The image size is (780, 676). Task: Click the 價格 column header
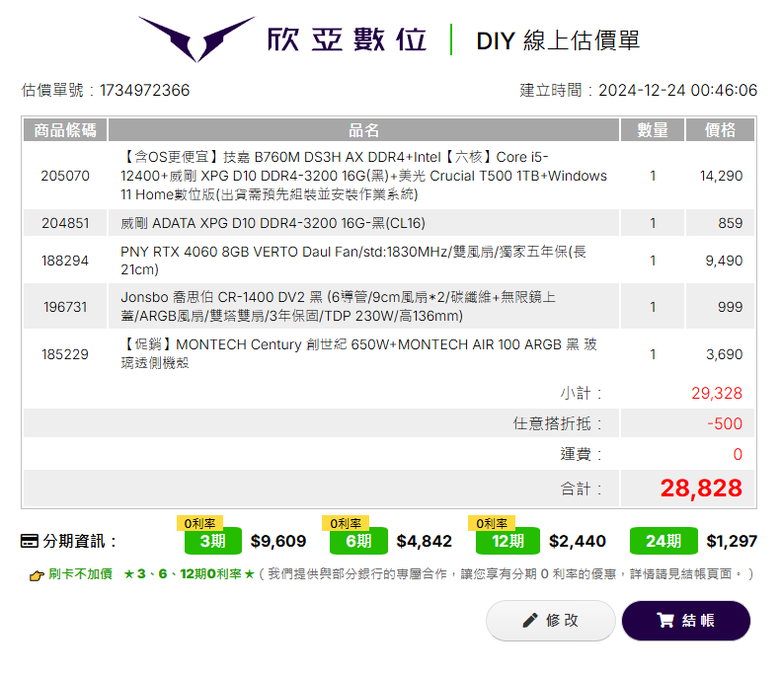click(x=720, y=130)
